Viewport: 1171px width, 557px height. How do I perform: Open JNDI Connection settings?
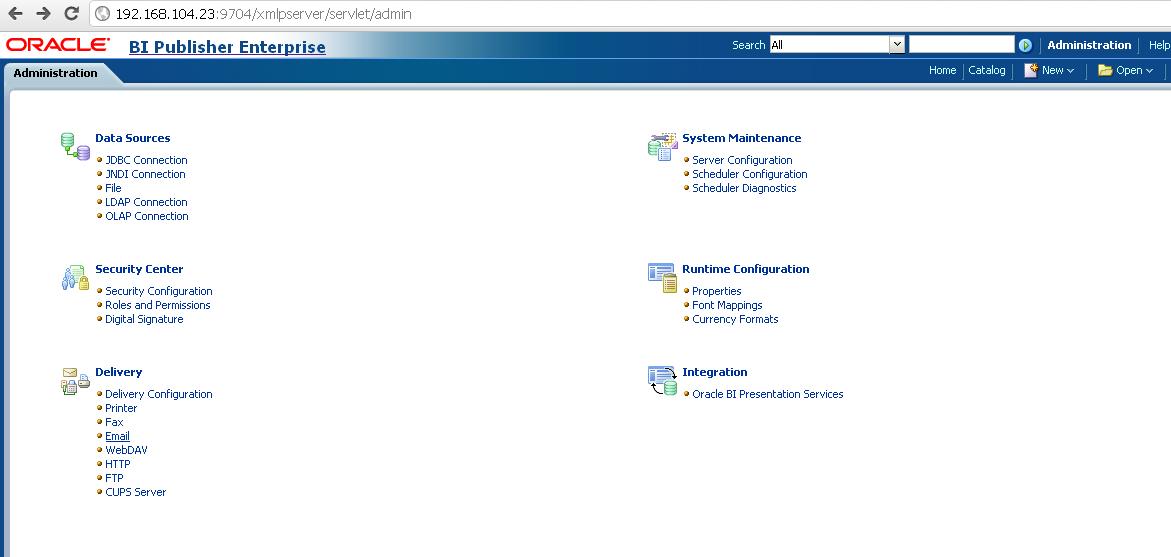146,174
